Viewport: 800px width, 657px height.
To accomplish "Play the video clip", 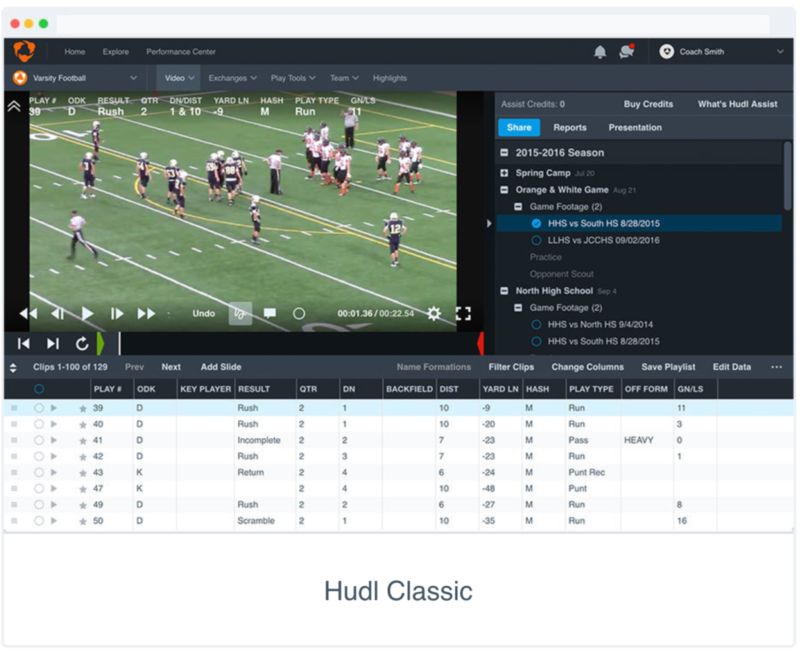I will click(87, 313).
